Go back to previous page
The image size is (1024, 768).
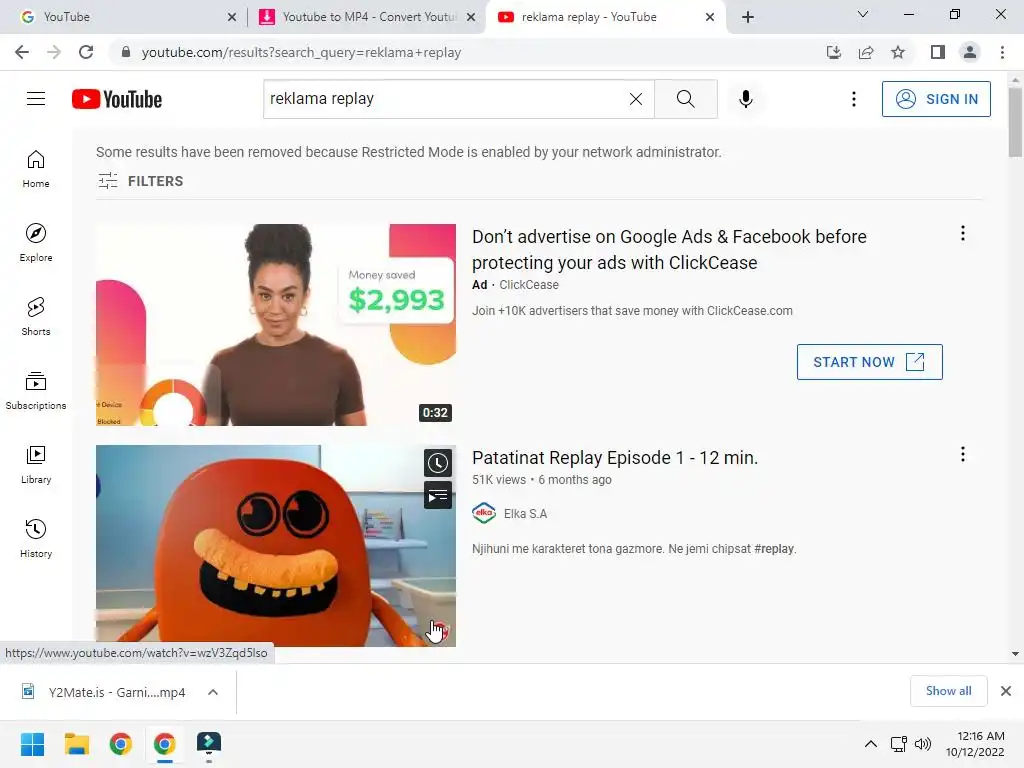click(22, 52)
